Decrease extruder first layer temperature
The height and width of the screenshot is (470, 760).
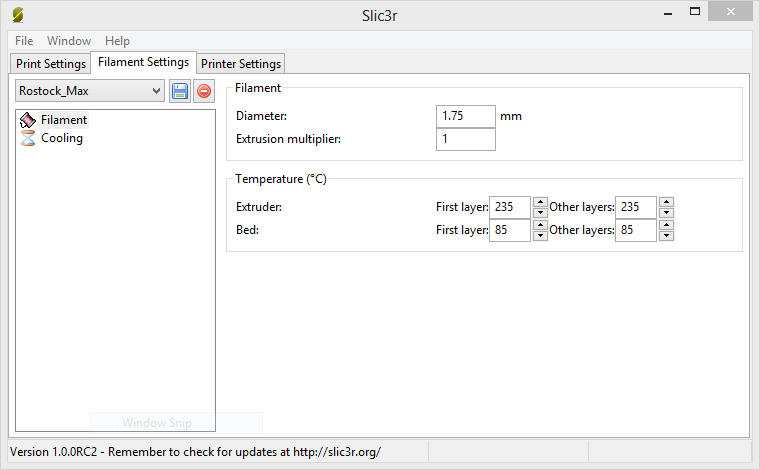pos(540,212)
